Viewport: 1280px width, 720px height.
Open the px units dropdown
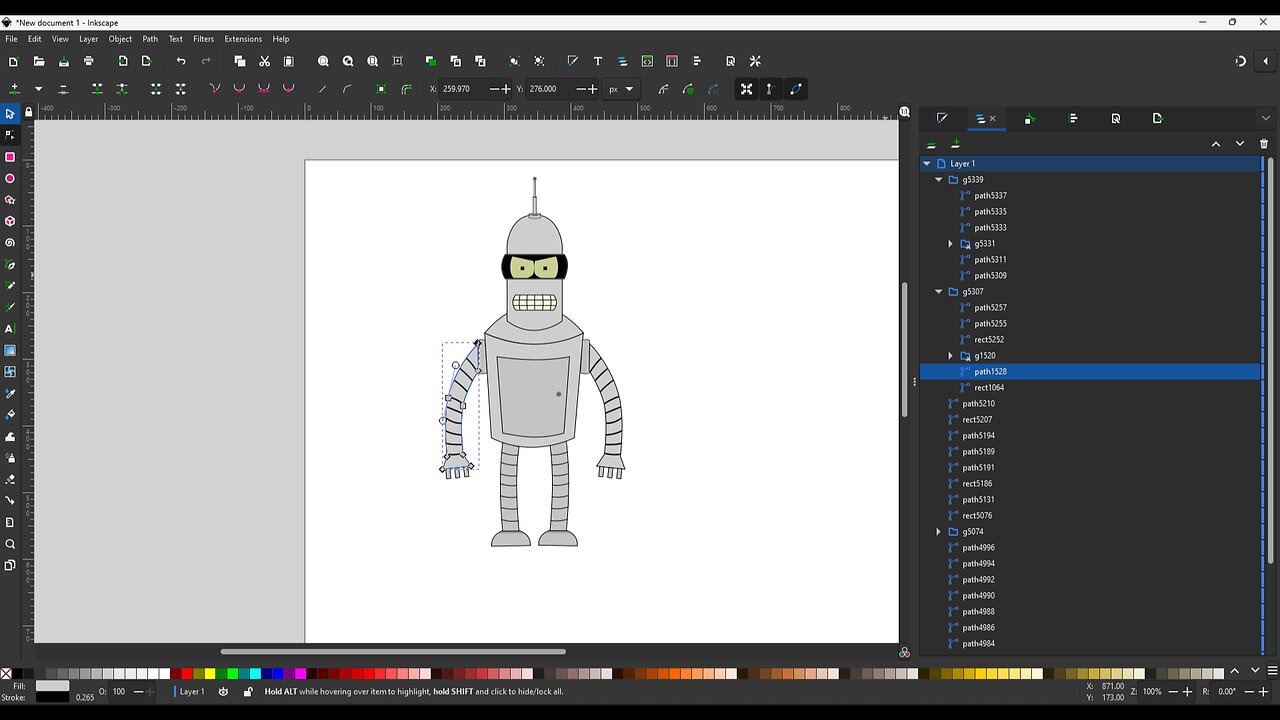pyautogui.click(x=621, y=89)
